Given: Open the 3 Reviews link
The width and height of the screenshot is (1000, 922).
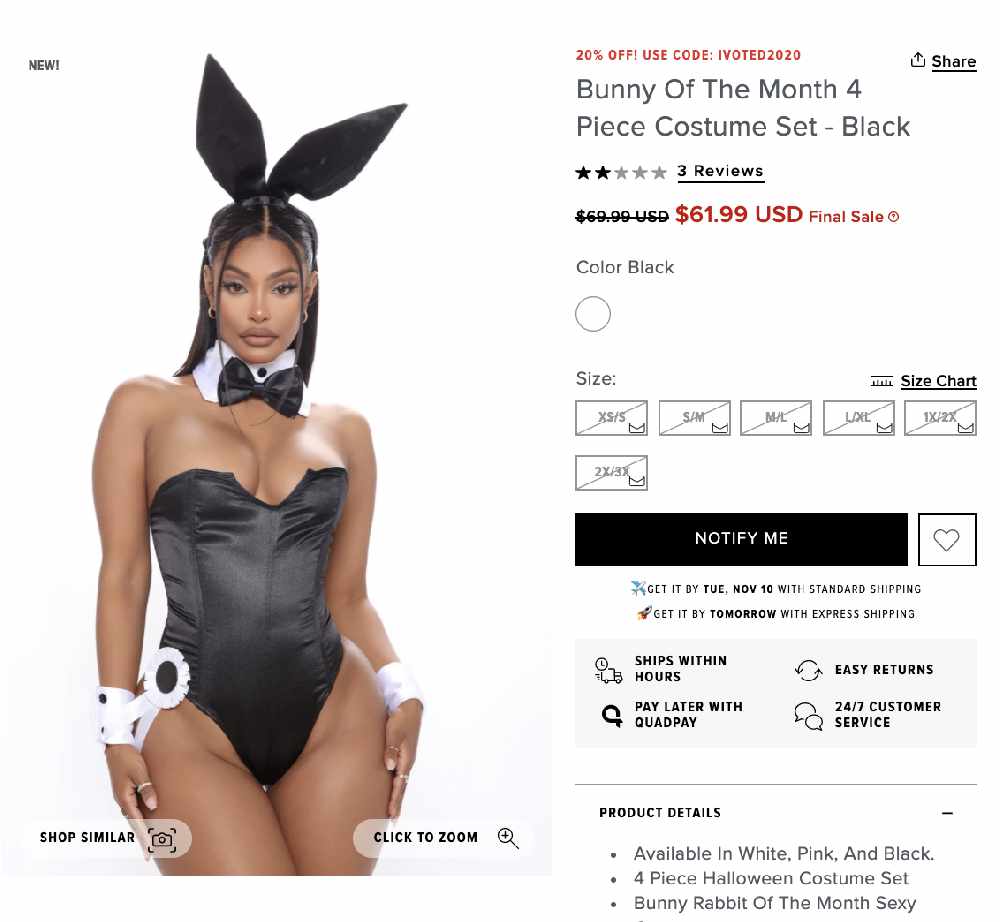Looking at the screenshot, I should pyautogui.click(x=721, y=171).
